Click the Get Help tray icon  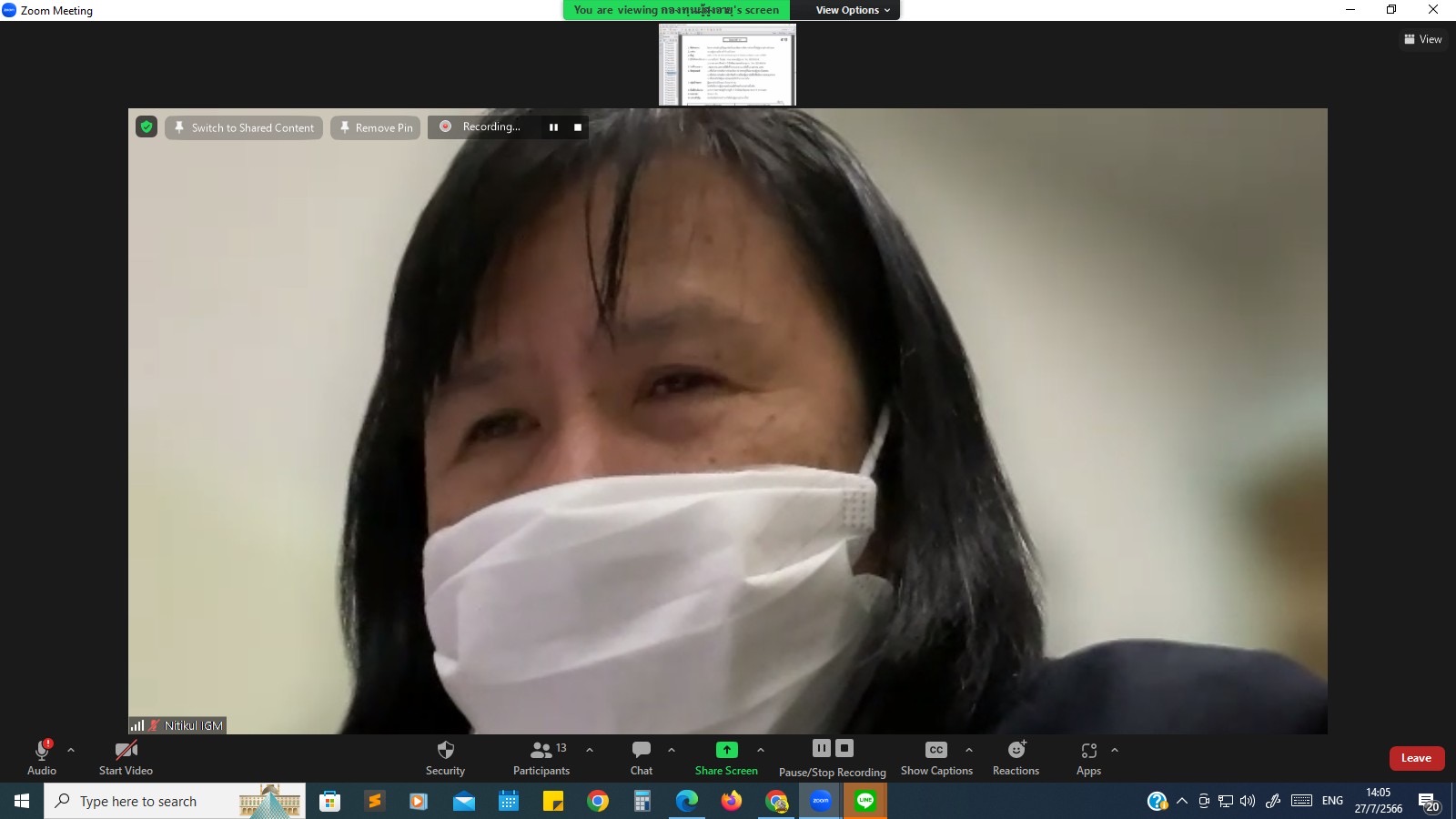1157,801
